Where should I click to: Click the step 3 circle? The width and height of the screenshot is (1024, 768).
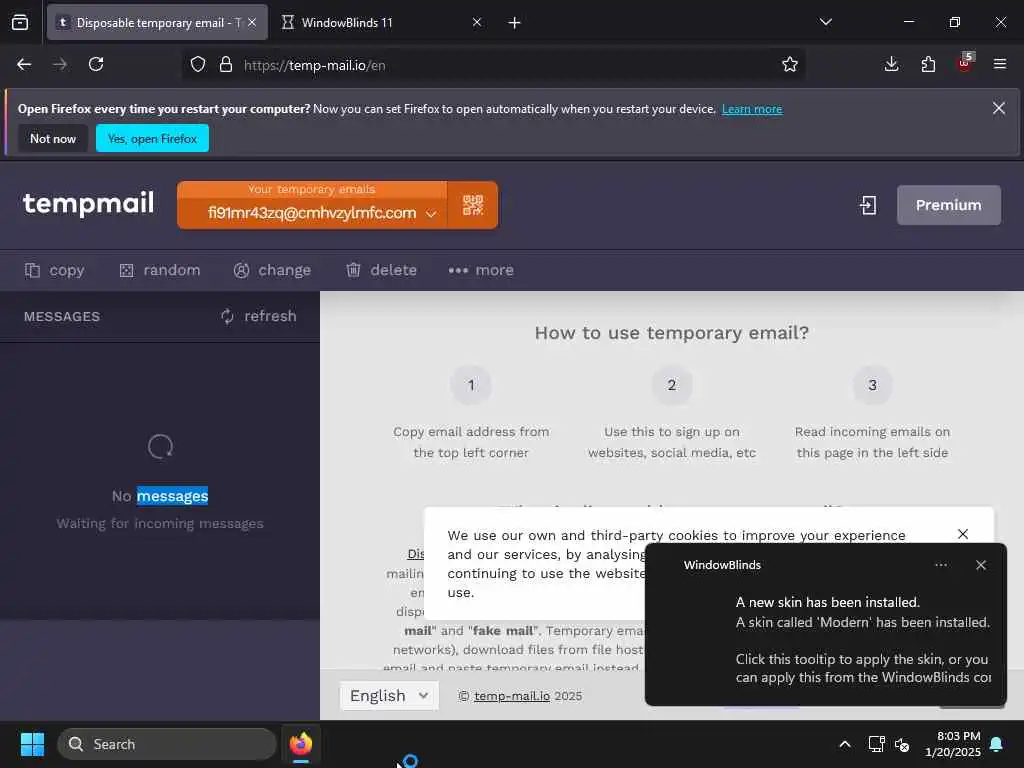[872, 385]
